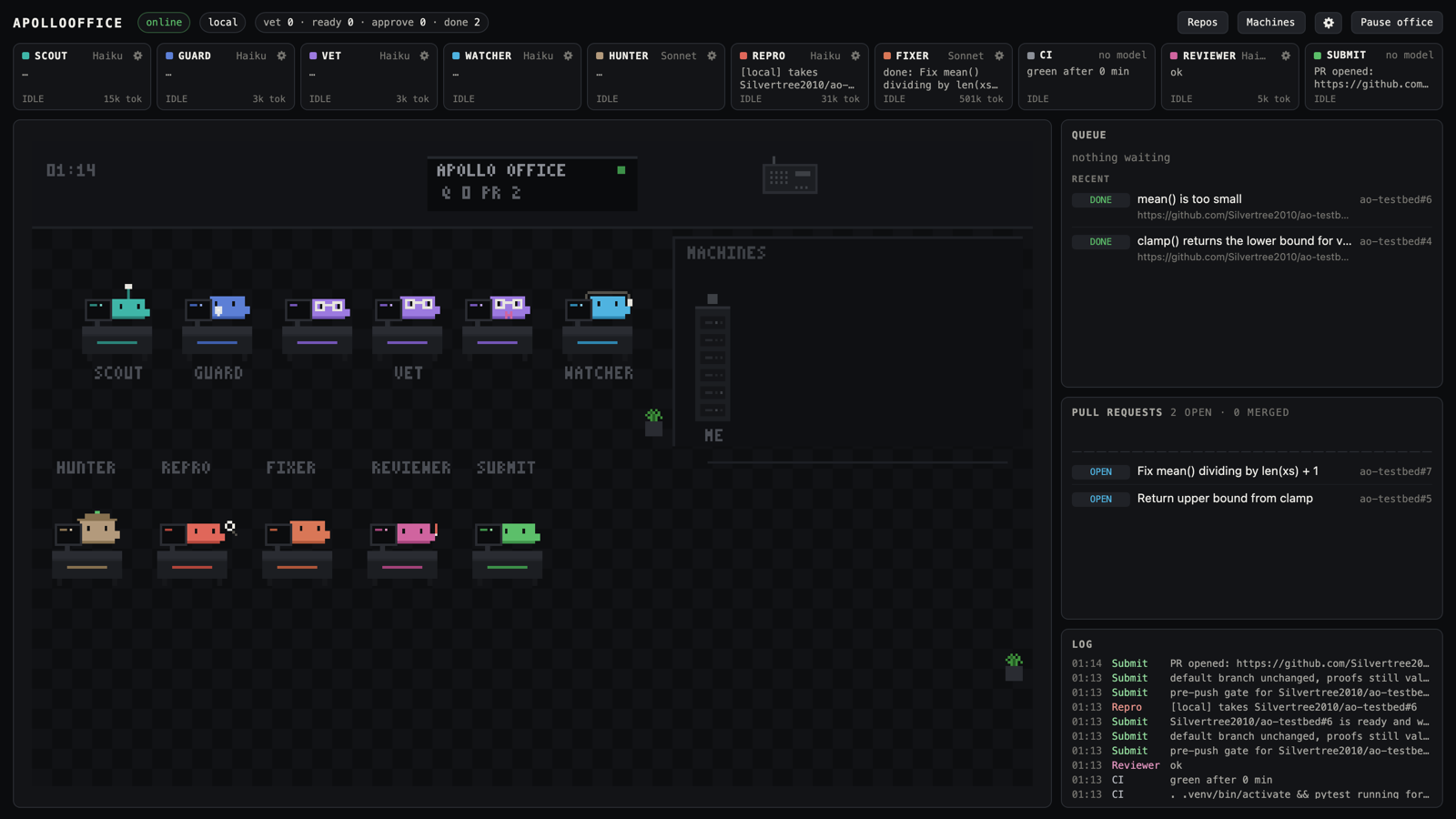Click the Reviewer 'ok' log entry
This screenshot has height=819, width=1456.
(x=1251, y=765)
